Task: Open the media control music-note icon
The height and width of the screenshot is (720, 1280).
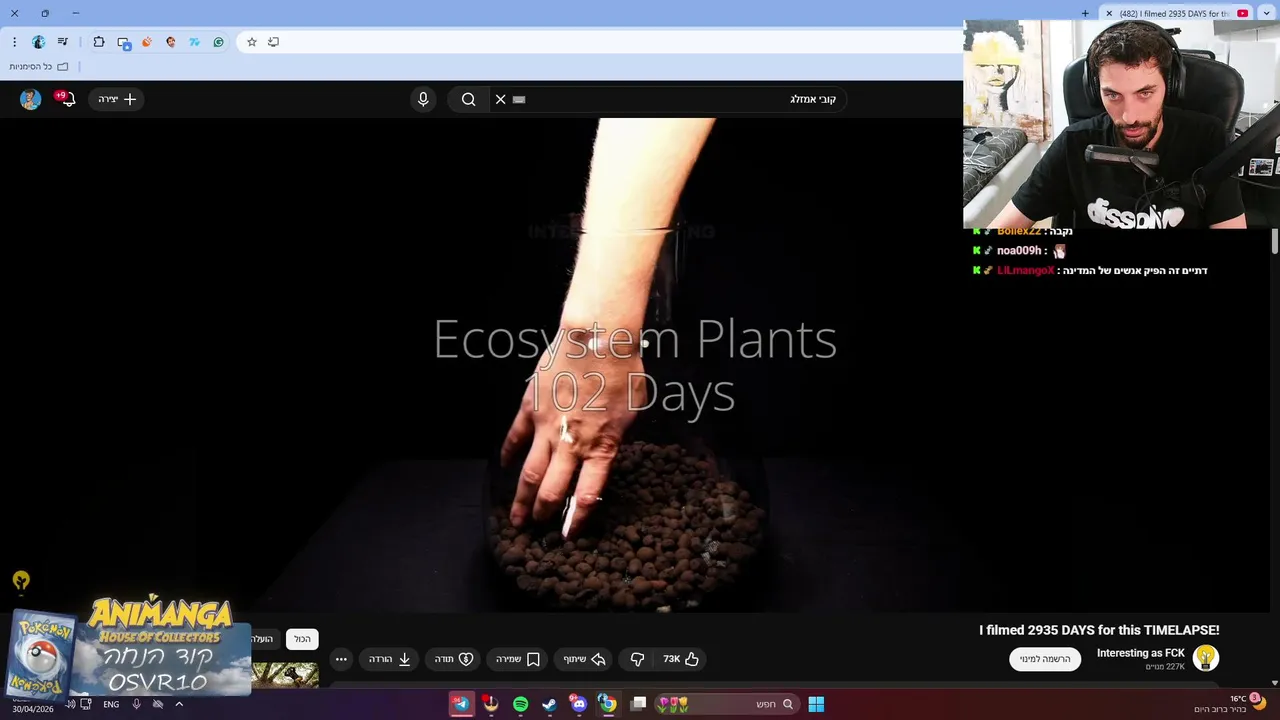Action: (x=63, y=42)
